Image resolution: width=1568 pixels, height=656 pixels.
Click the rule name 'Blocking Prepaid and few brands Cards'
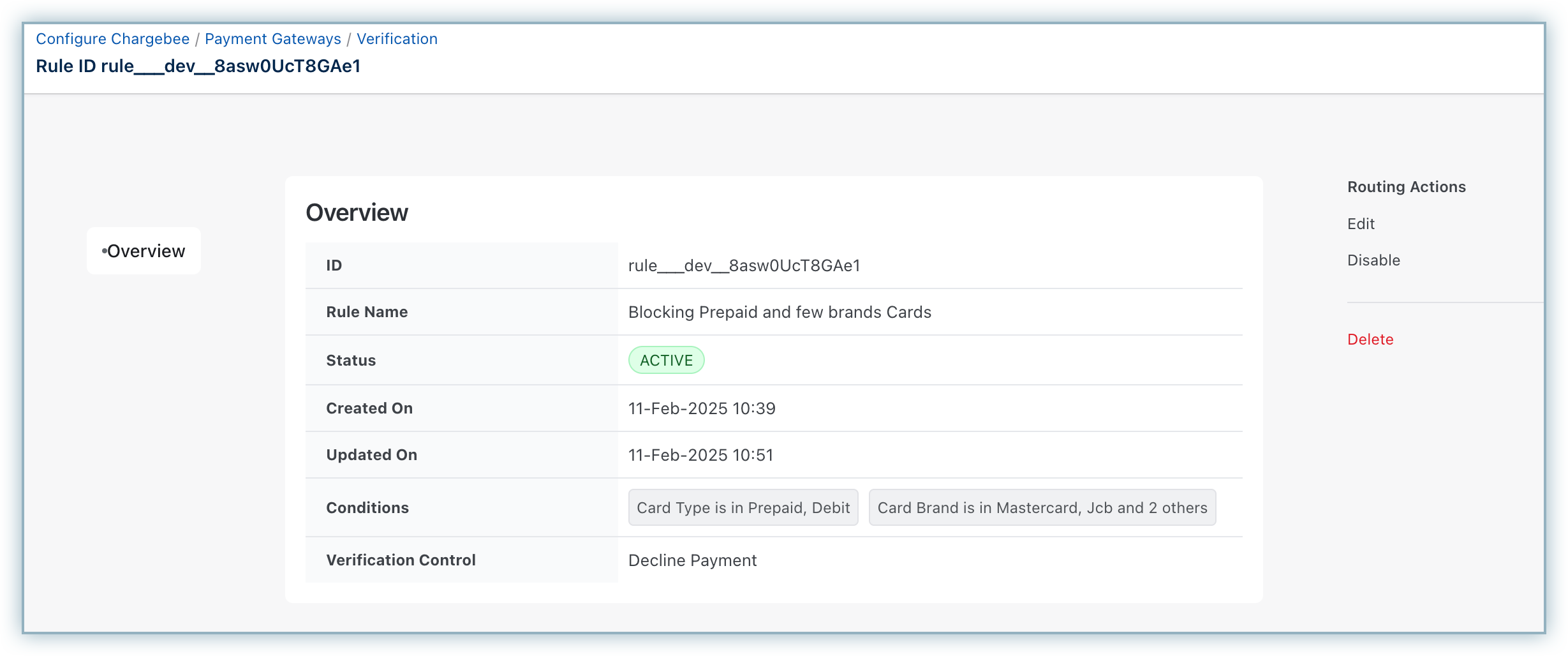[x=779, y=312]
